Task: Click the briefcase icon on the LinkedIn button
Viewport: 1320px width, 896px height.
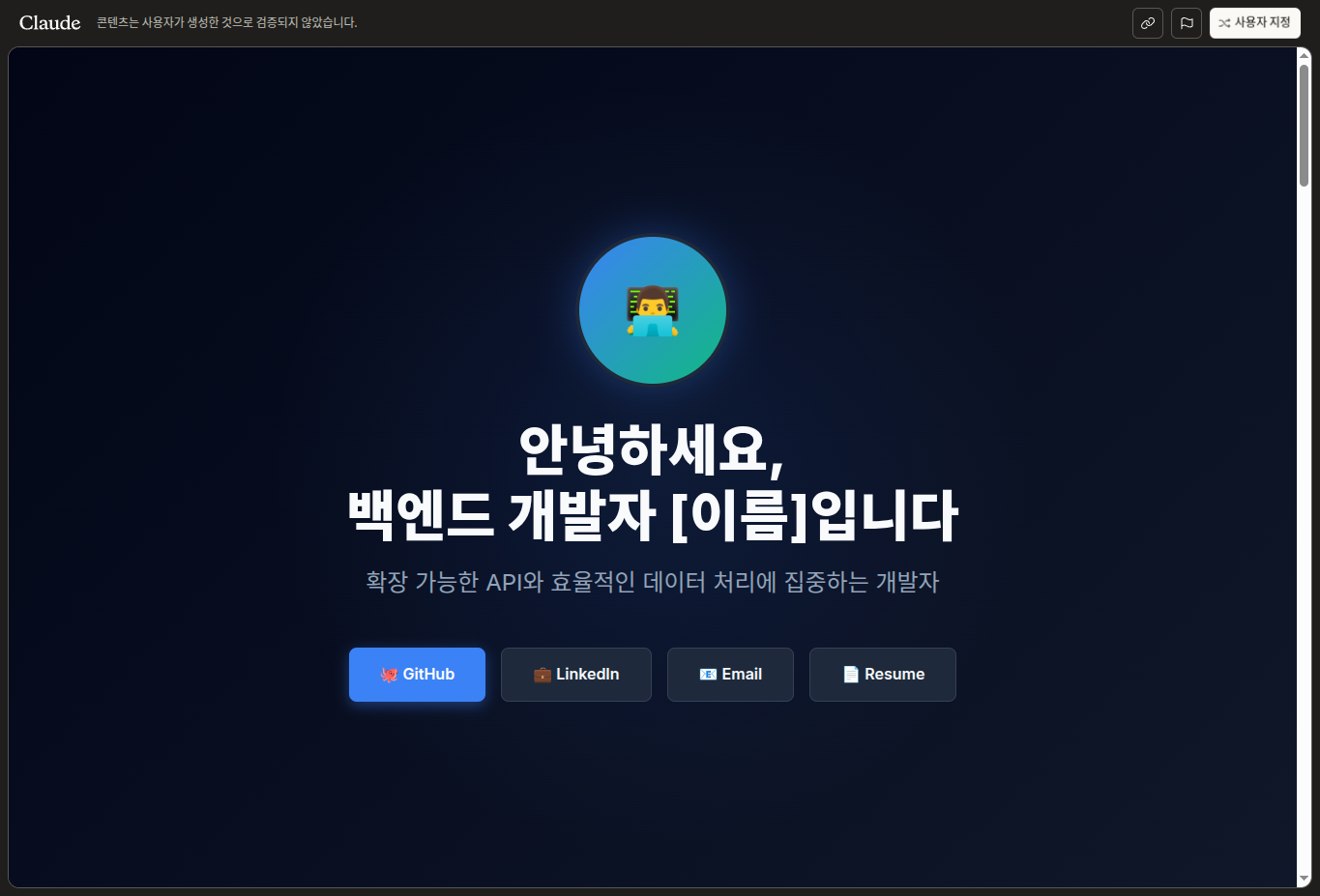Action: coord(543,675)
